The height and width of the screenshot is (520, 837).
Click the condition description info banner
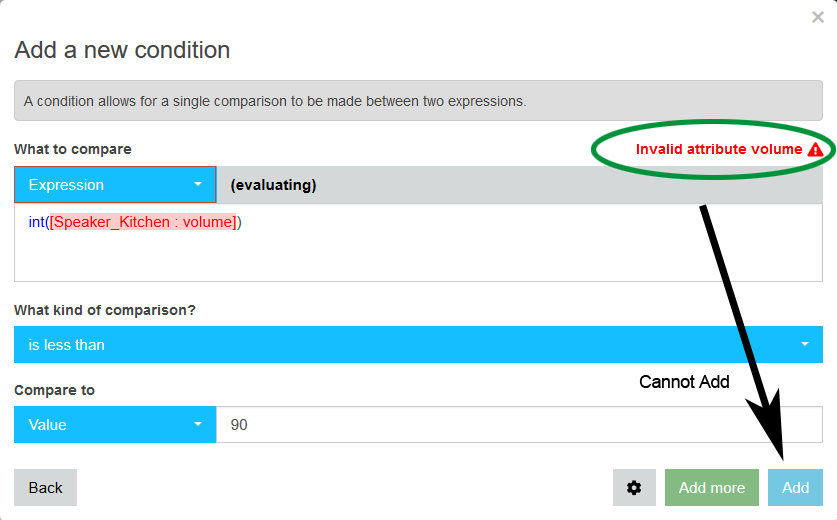pyautogui.click(x=418, y=100)
